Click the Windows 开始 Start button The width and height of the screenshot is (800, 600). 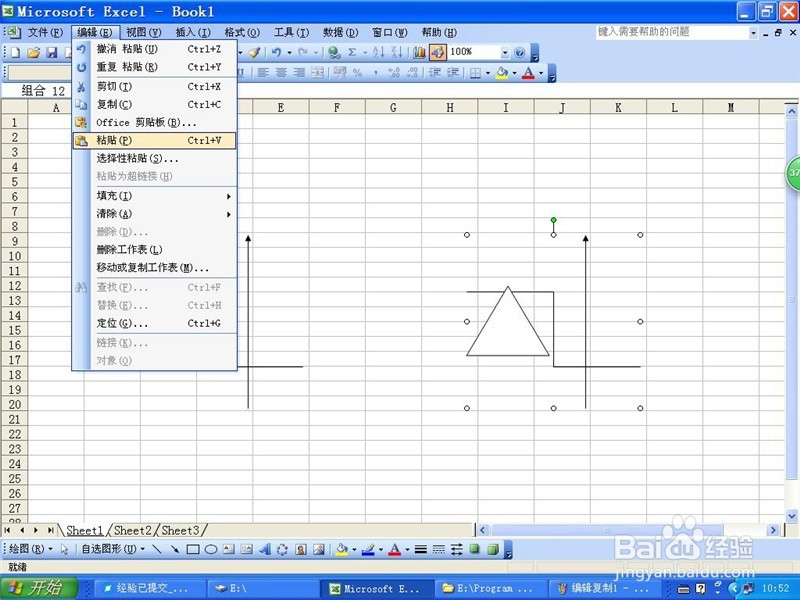pyautogui.click(x=39, y=588)
